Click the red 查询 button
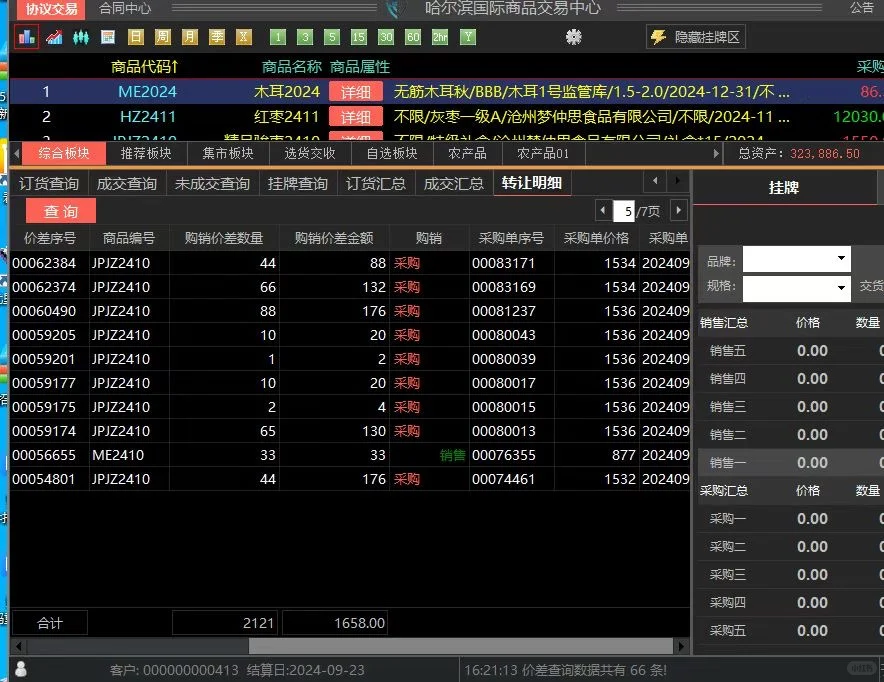The height and width of the screenshot is (682, 884). point(61,211)
